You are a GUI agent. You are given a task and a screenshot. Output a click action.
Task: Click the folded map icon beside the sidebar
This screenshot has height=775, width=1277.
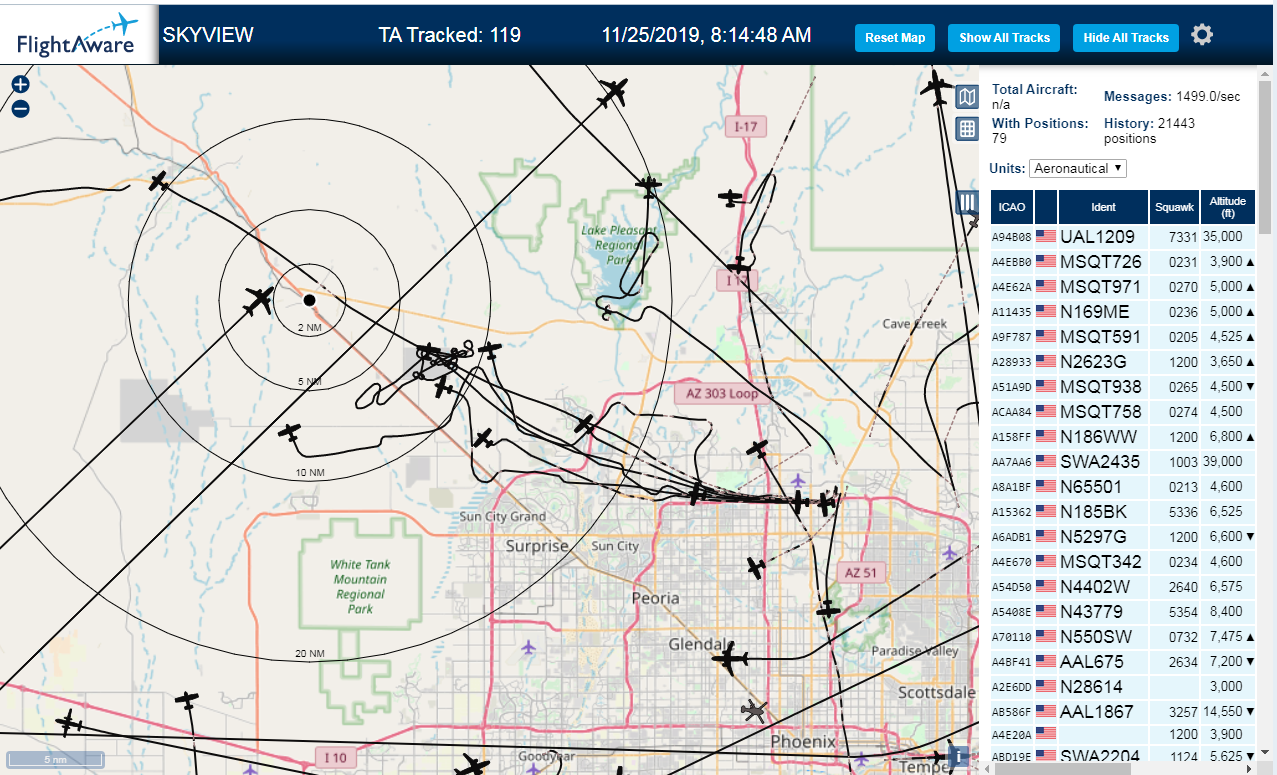[x=967, y=97]
